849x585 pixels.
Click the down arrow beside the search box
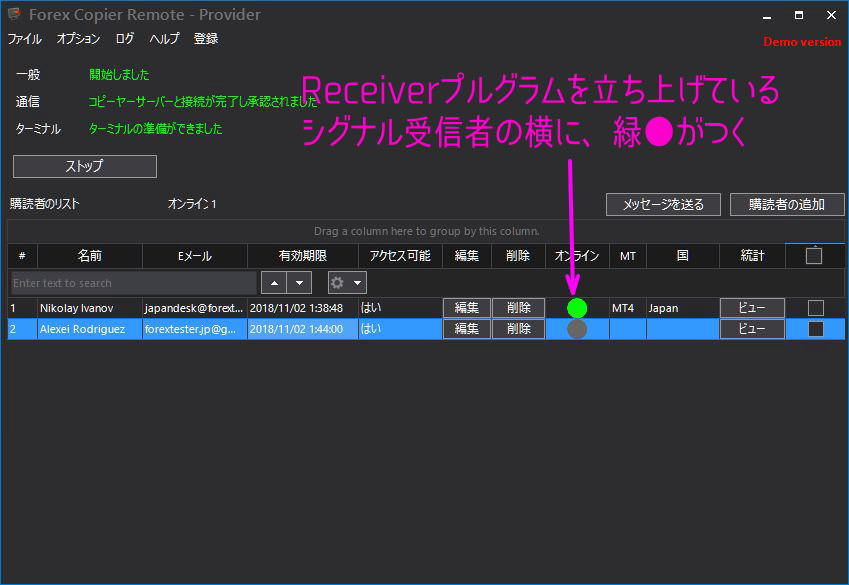pyautogui.click(x=298, y=282)
